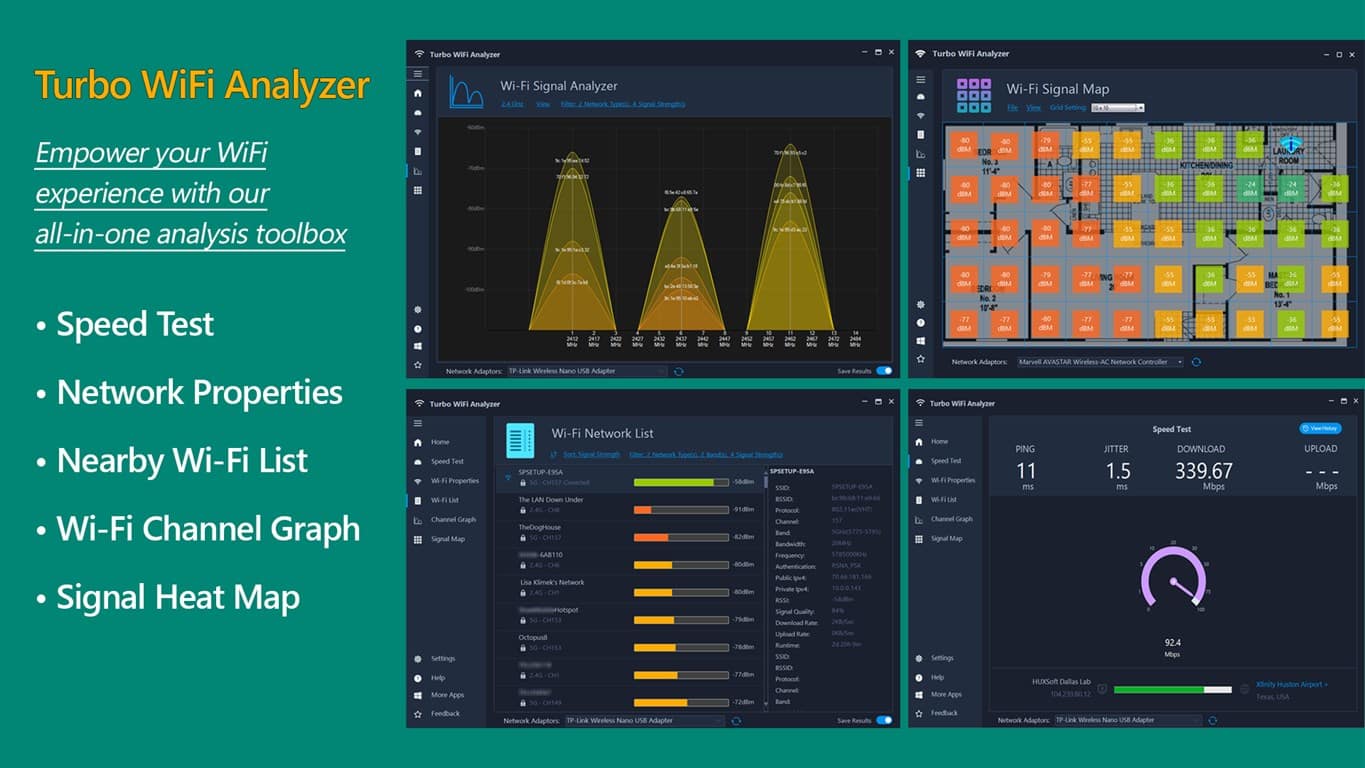
Task: Open Grid Setting size dropdown in Signal Map
Action: coord(1117,108)
